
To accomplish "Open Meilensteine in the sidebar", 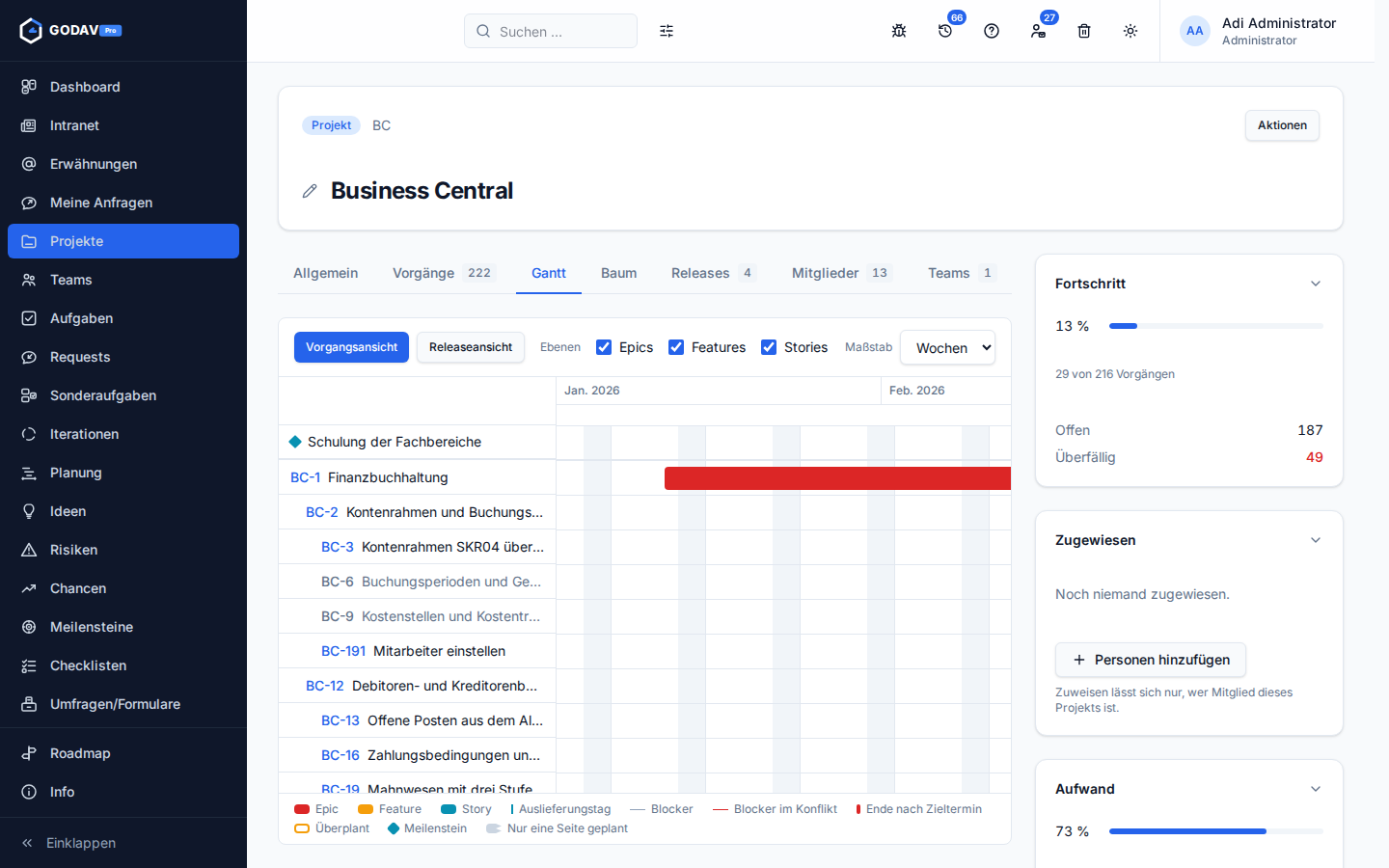I will 123,627.
